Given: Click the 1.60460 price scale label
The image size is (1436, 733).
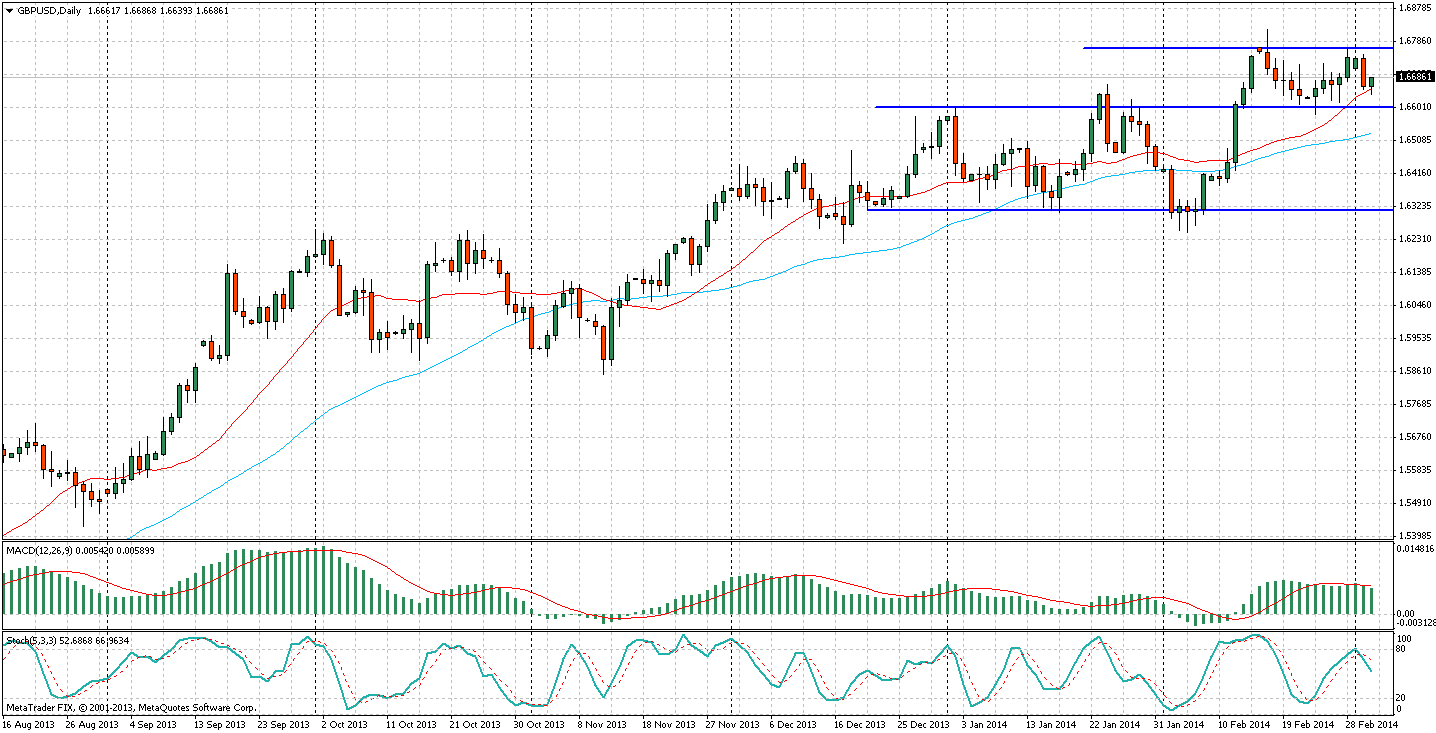Looking at the screenshot, I should [x=1414, y=305].
